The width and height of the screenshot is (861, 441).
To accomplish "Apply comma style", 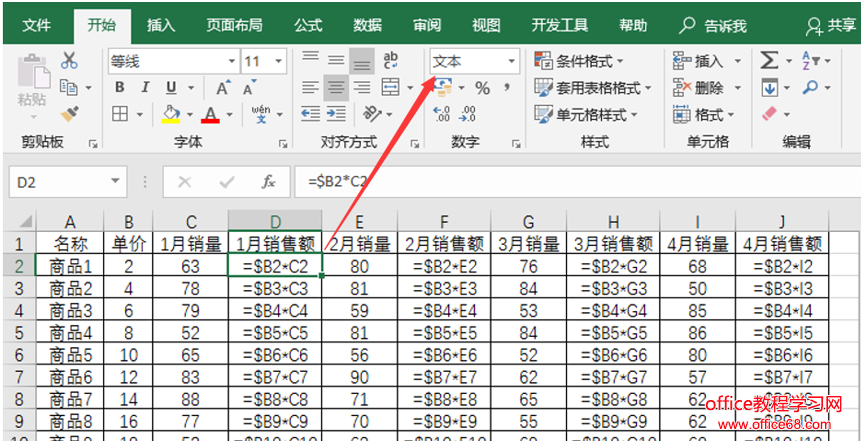I will [507, 87].
